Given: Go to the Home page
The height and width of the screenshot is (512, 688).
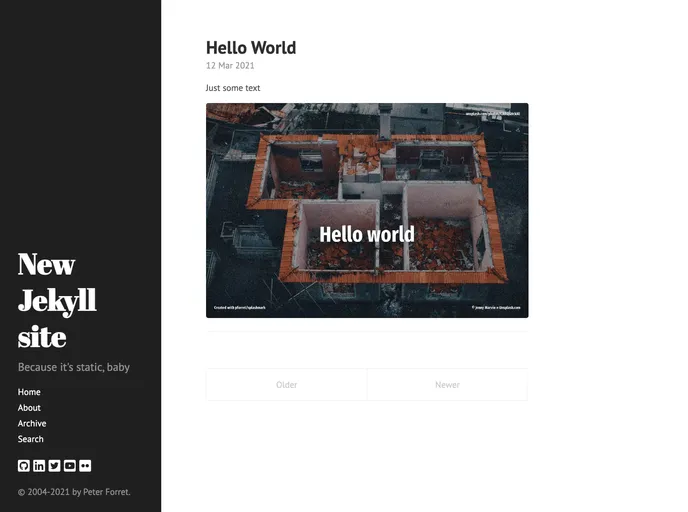Looking at the screenshot, I should (29, 392).
